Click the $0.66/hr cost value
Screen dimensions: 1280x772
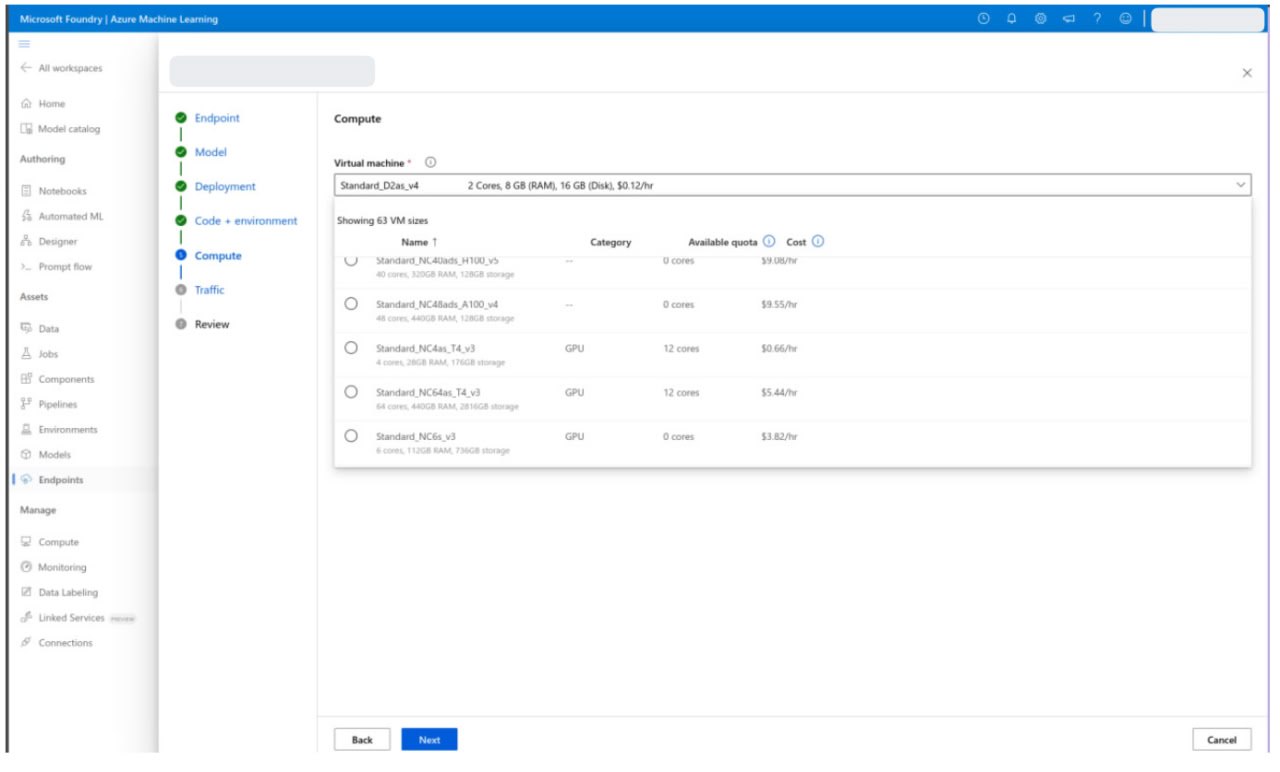[779, 349]
